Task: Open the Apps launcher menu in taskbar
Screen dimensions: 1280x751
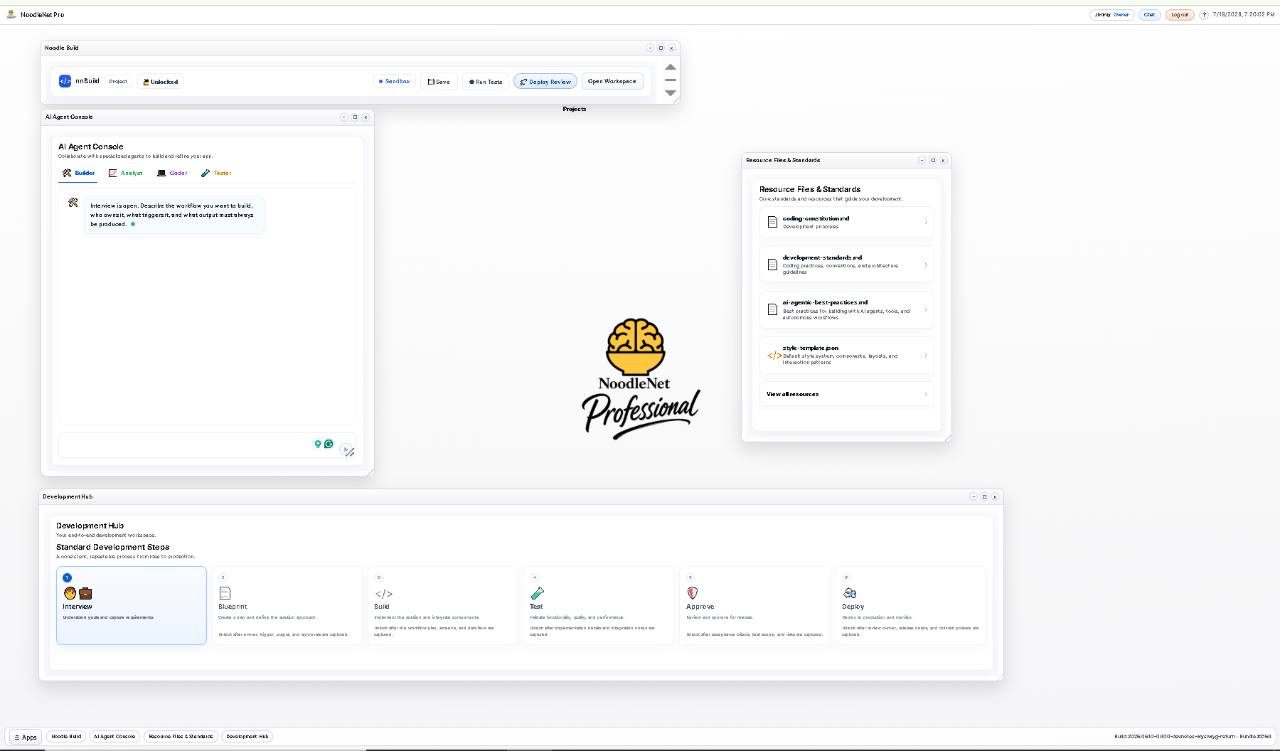Action: 25,737
